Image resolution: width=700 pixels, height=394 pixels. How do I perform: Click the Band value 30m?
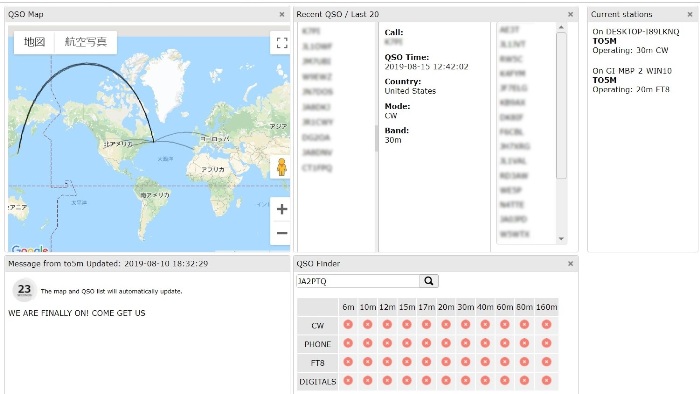click(x=393, y=140)
